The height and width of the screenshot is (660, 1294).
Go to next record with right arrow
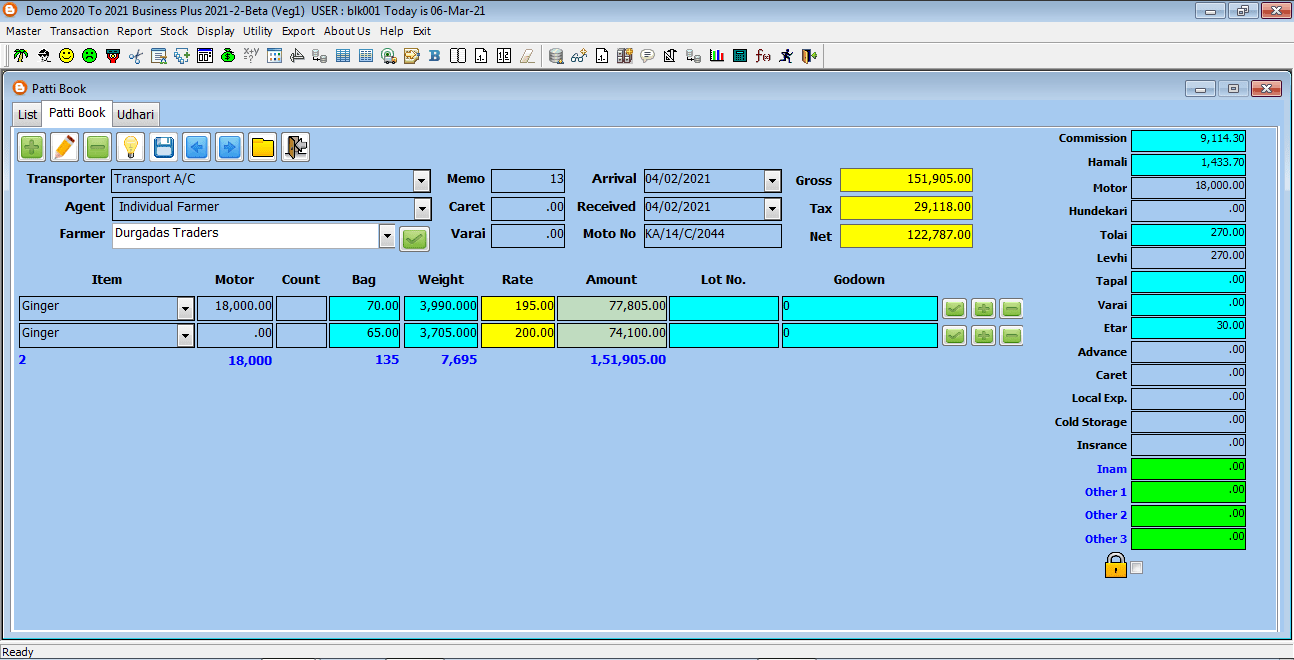229,148
